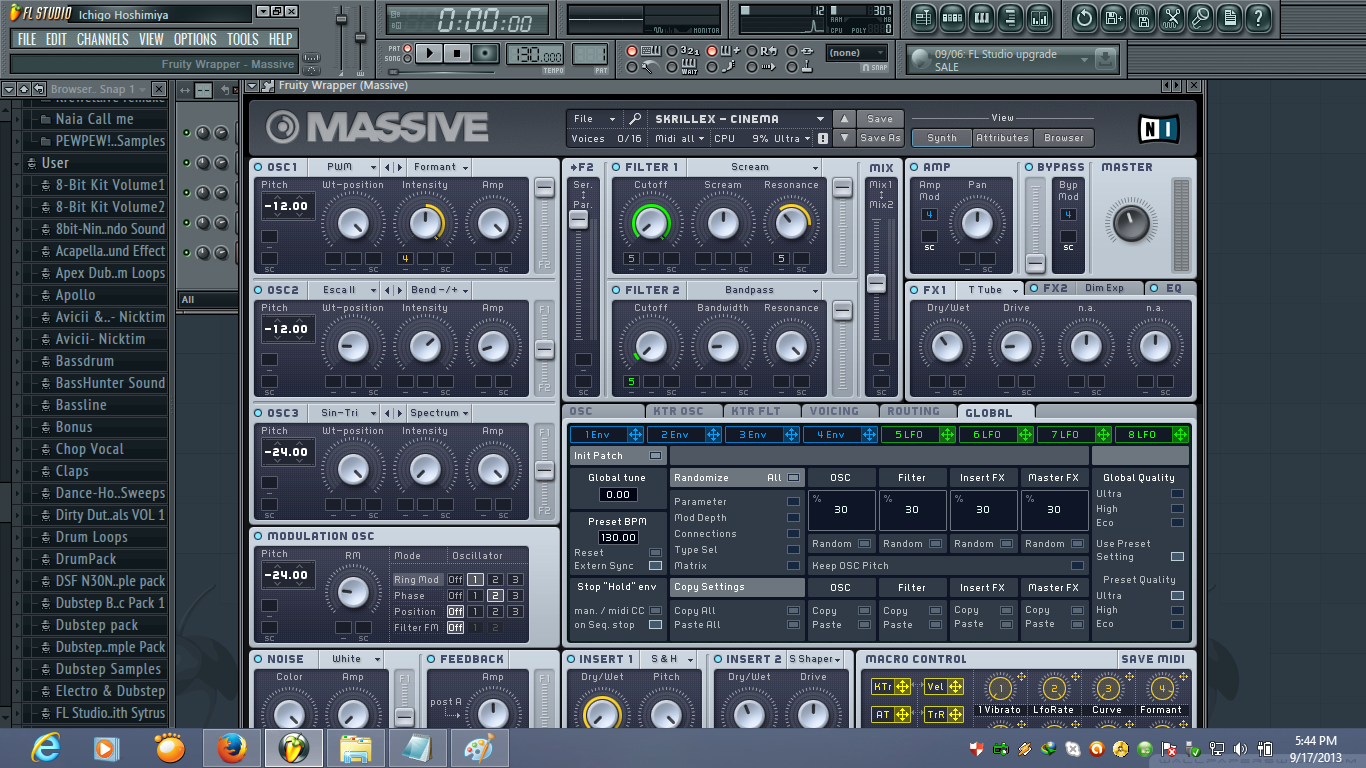1366x768 pixels.
Task: Click the 1 Env modulation drag handle
Action: [x=634, y=434]
